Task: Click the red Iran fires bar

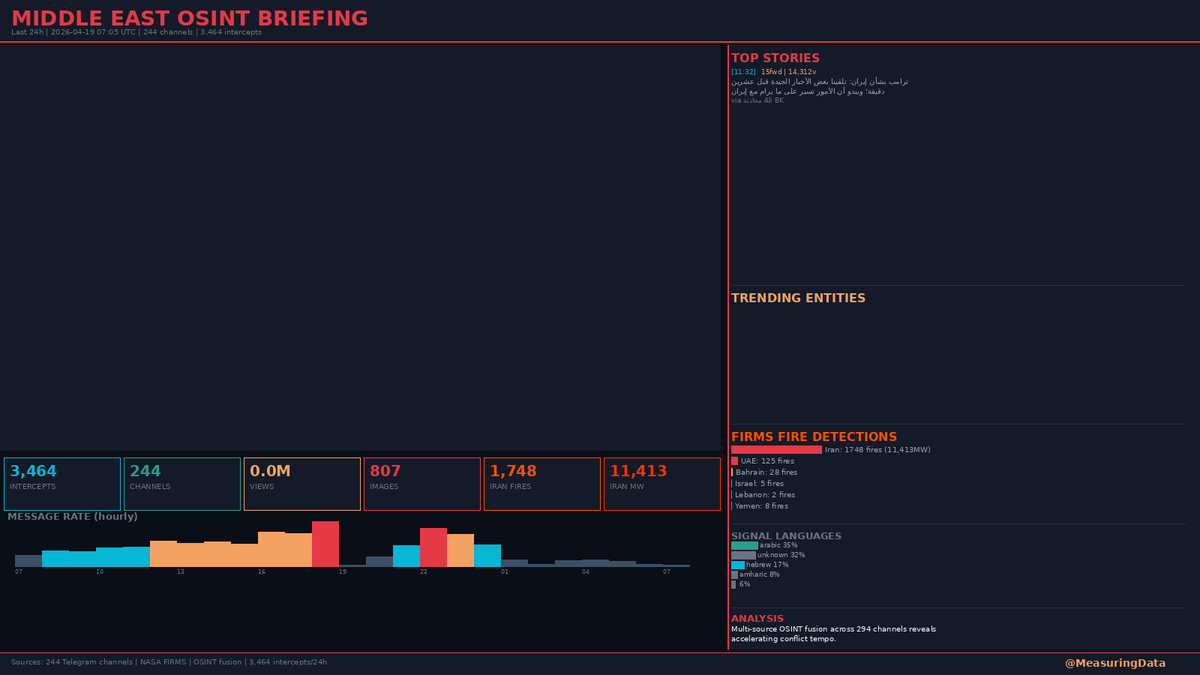Action: click(776, 450)
